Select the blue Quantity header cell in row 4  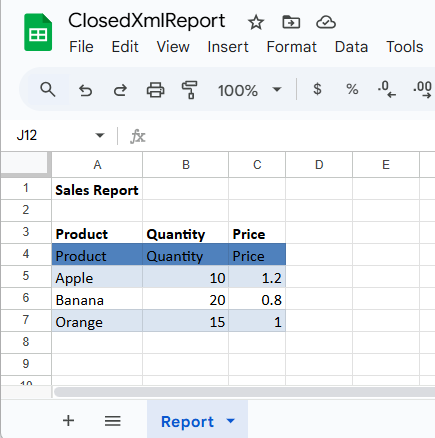186,255
